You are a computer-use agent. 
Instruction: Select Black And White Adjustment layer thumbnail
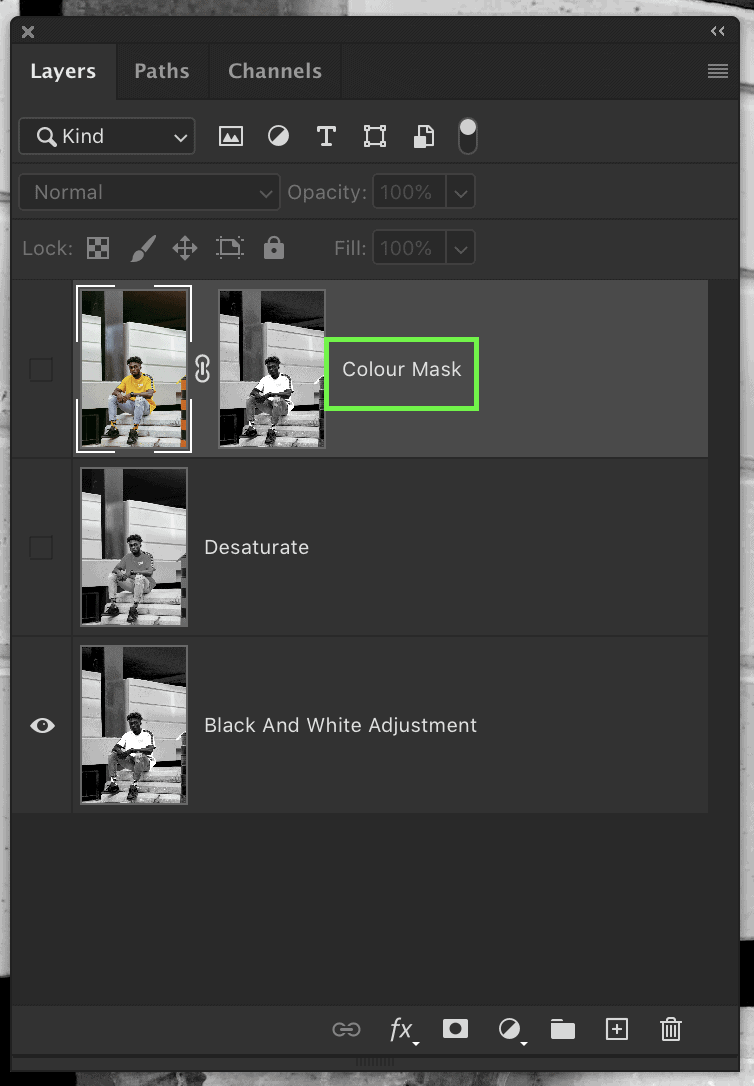[134, 725]
